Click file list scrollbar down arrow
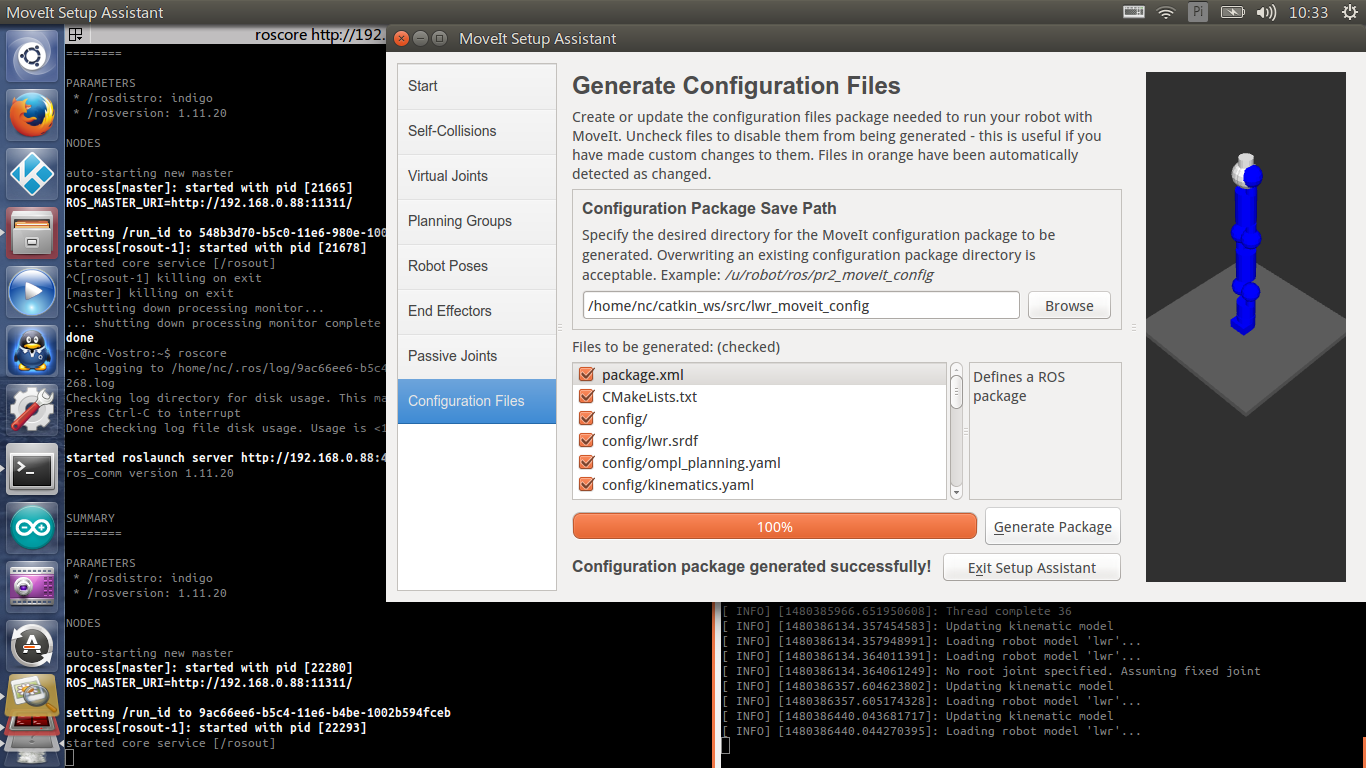Image resolution: width=1366 pixels, height=768 pixels. [x=956, y=492]
